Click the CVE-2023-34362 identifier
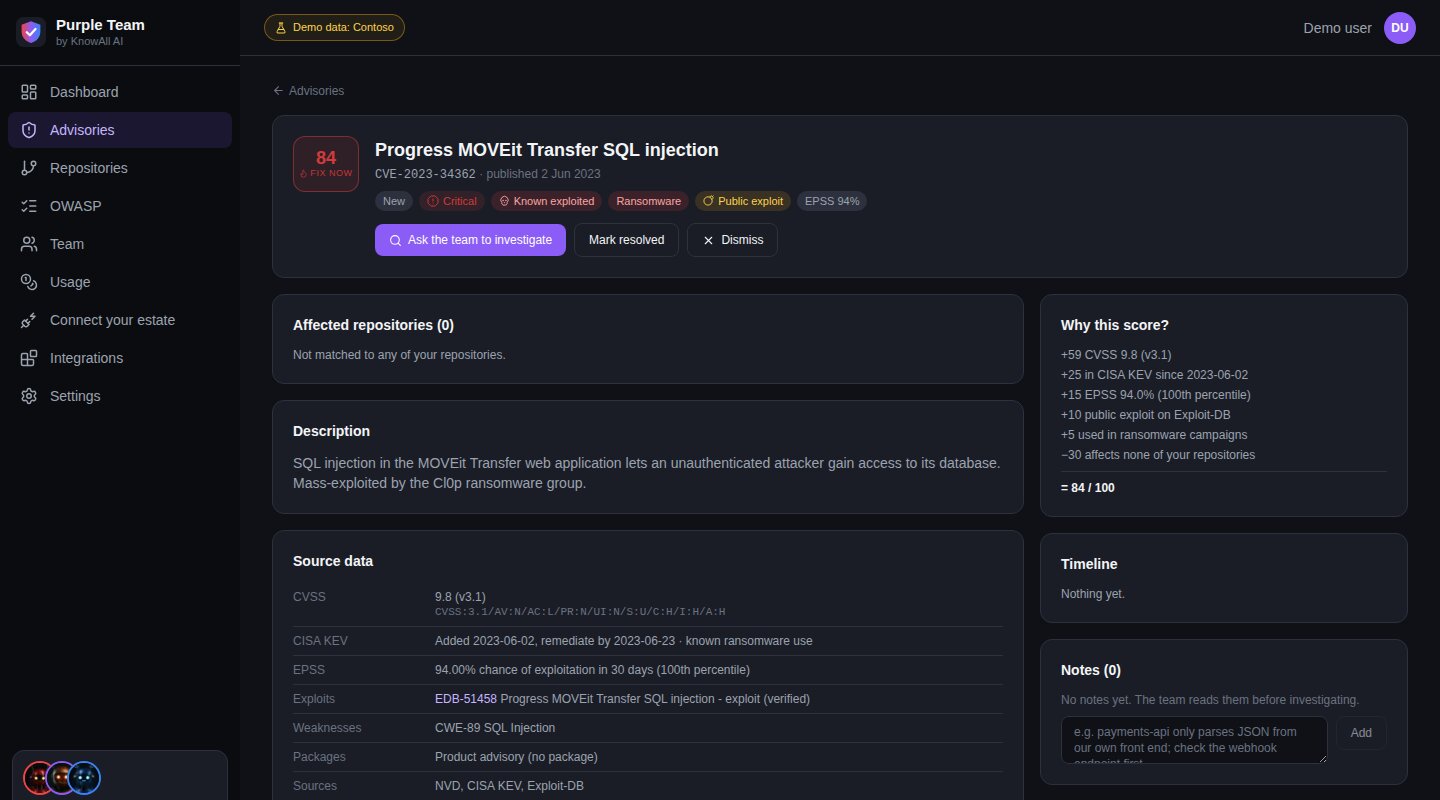This screenshot has width=1440, height=800. pyautogui.click(x=425, y=174)
